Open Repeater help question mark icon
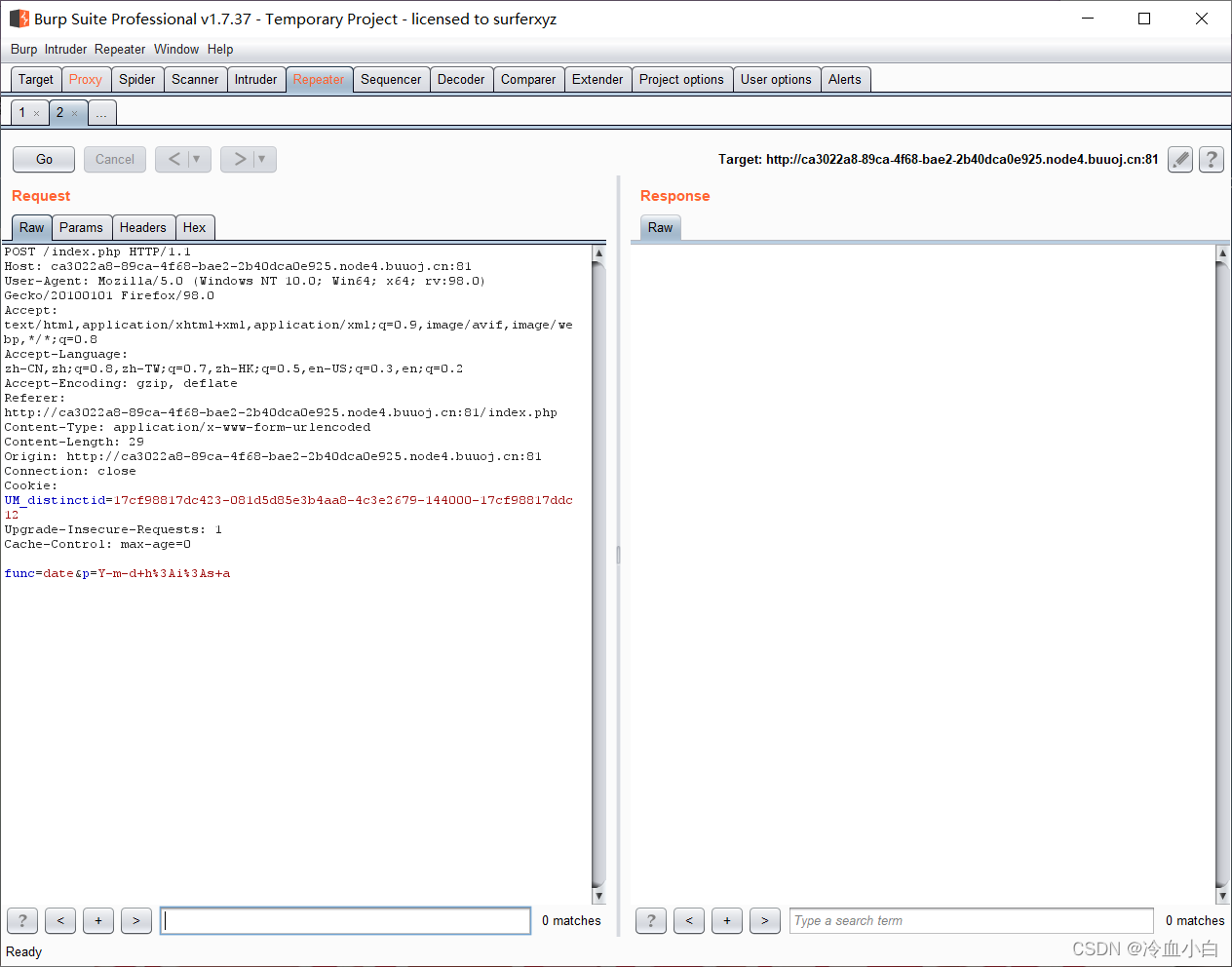This screenshot has height=967, width=1232. 1212,159
